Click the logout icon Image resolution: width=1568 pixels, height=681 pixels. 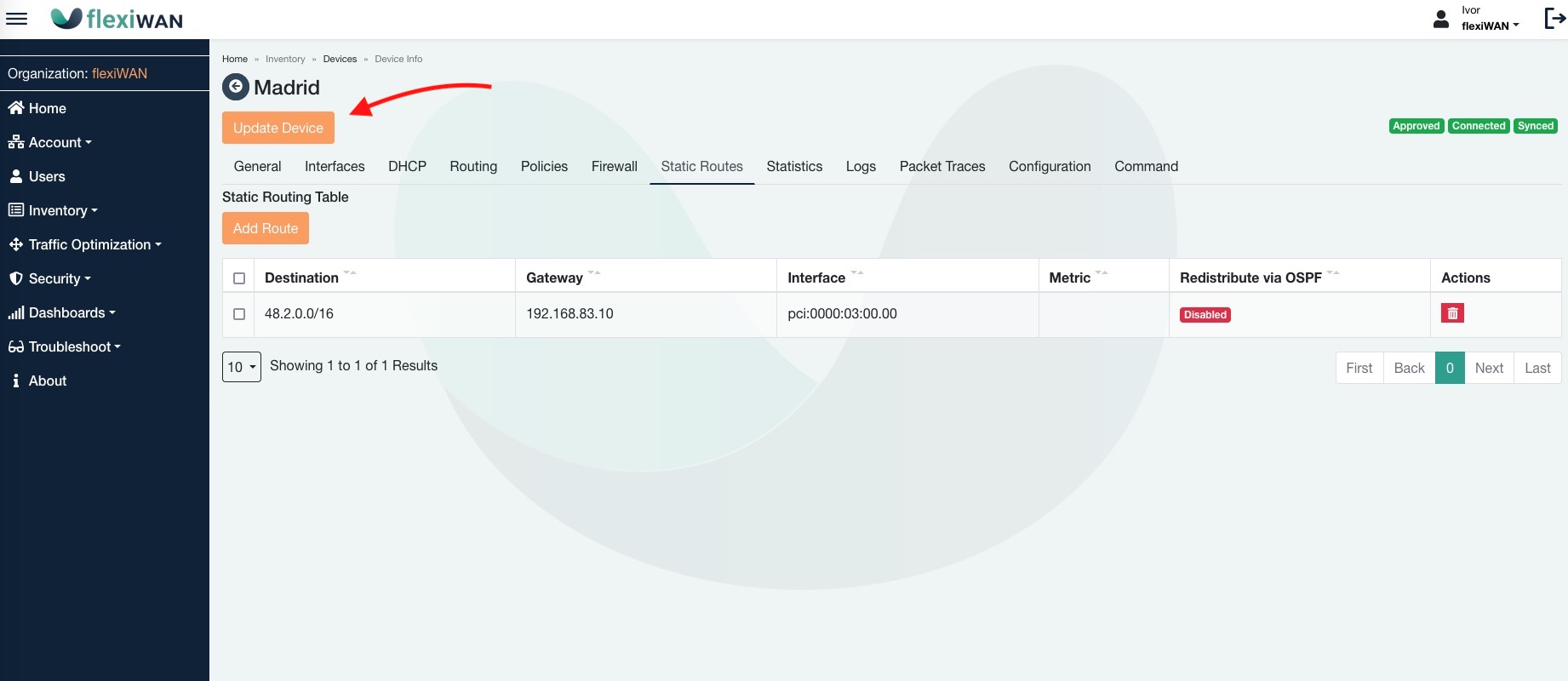[1554, 19]
